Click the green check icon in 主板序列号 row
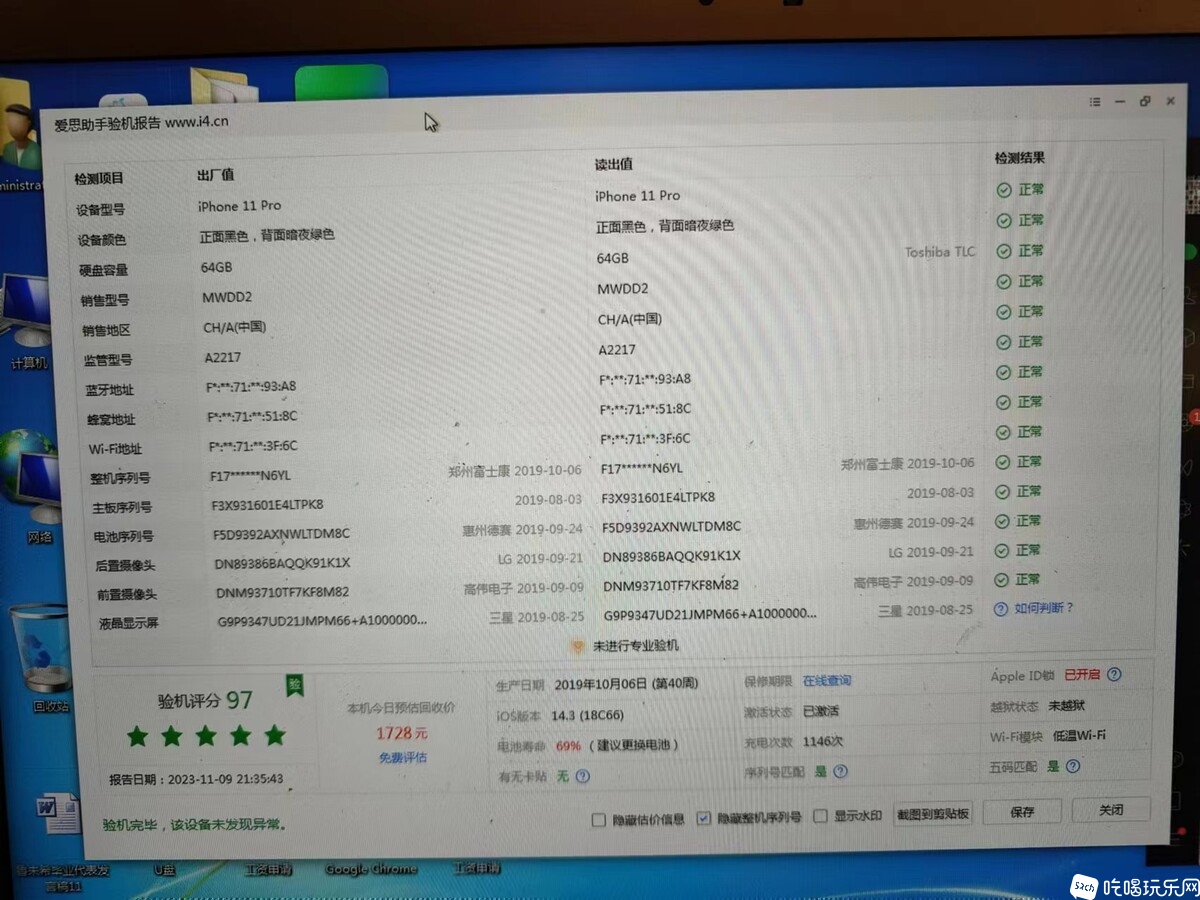1200x900 pixels. point(1002,492)
